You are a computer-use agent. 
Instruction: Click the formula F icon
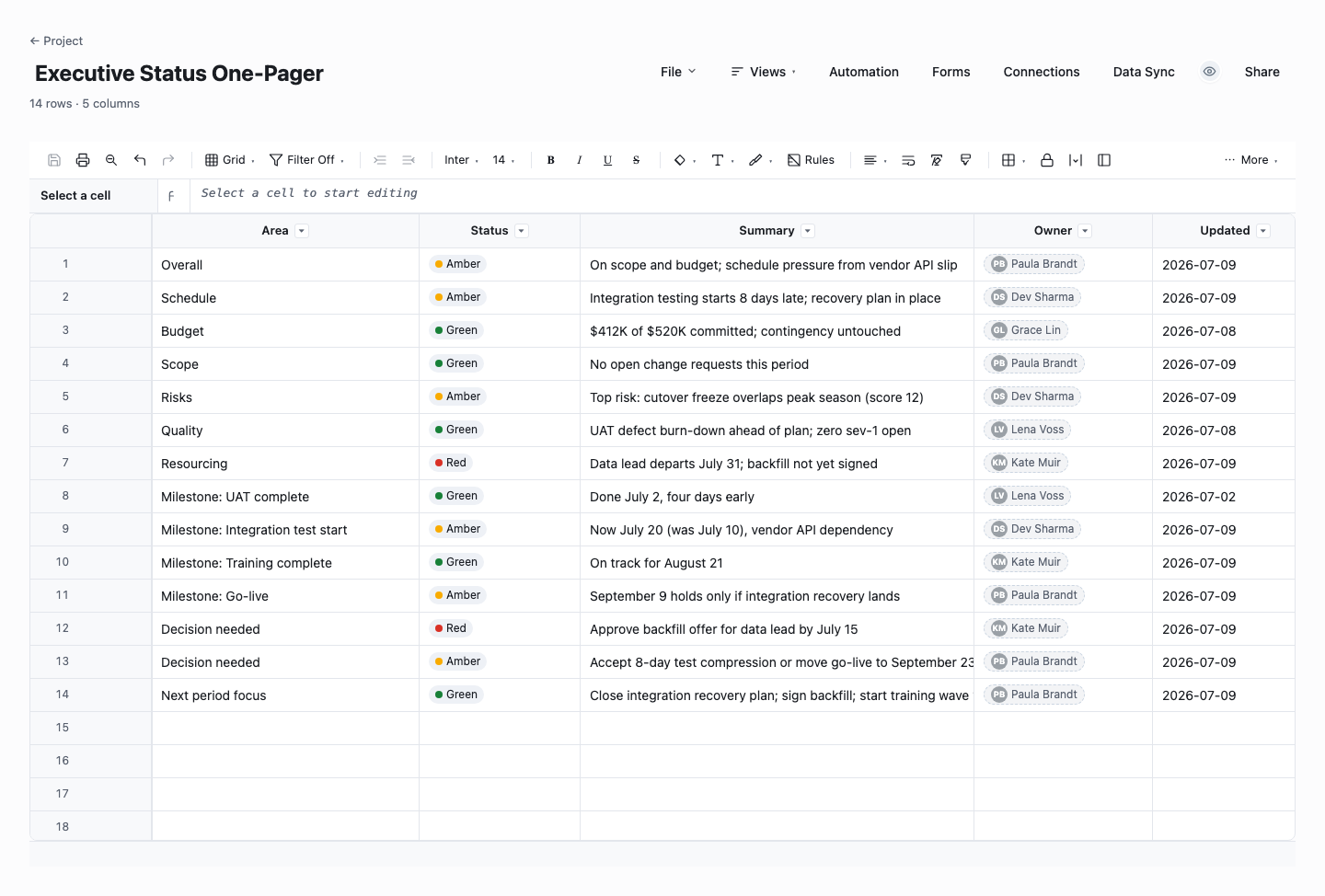(x=171, y=196)
